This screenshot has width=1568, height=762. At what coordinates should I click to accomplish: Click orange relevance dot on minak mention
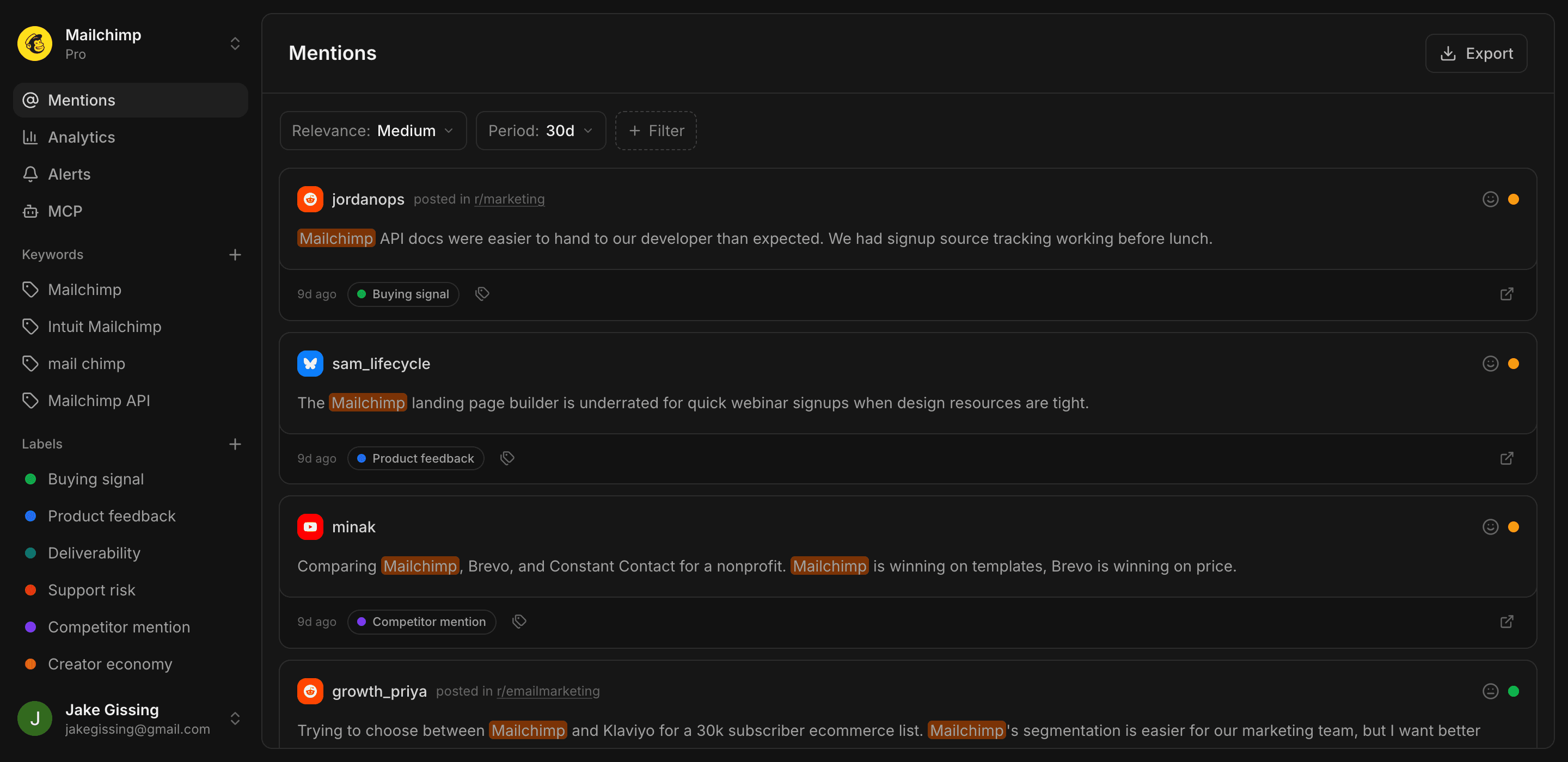coord(1513,527)
